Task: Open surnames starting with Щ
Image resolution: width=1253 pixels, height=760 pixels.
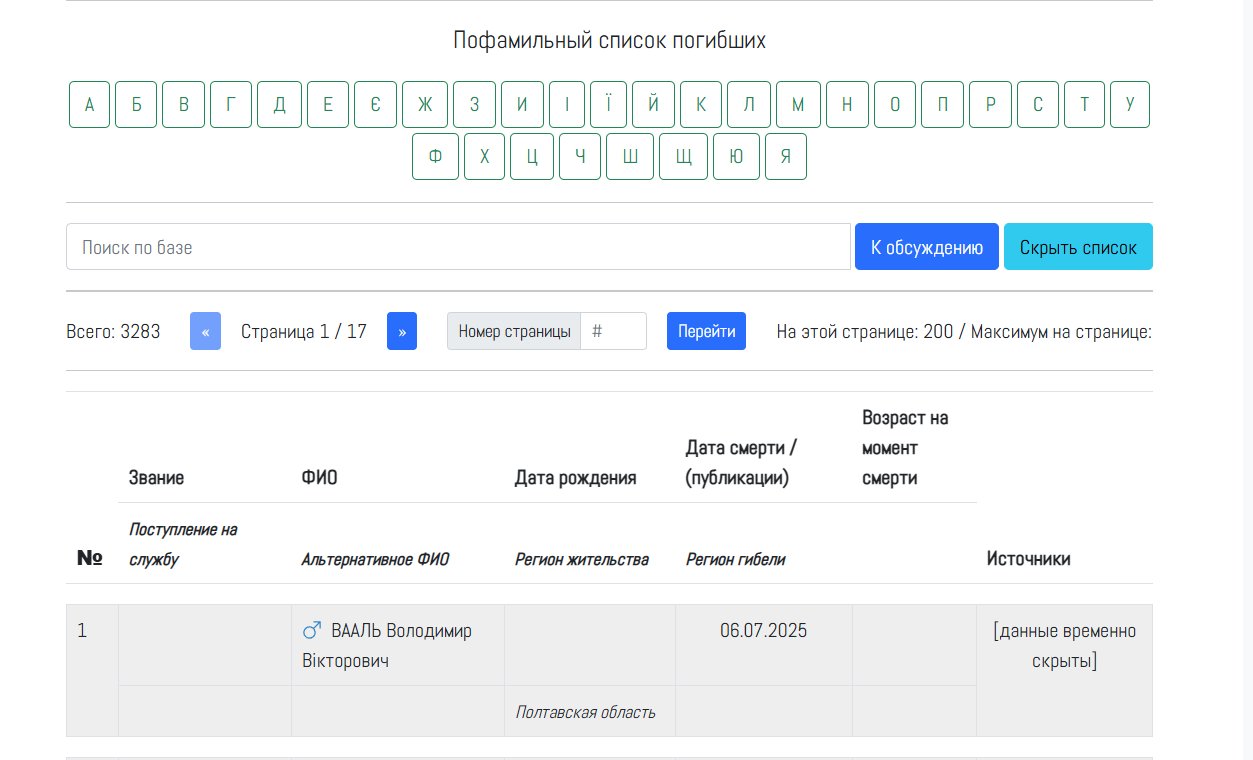Action: coord(684,157)
